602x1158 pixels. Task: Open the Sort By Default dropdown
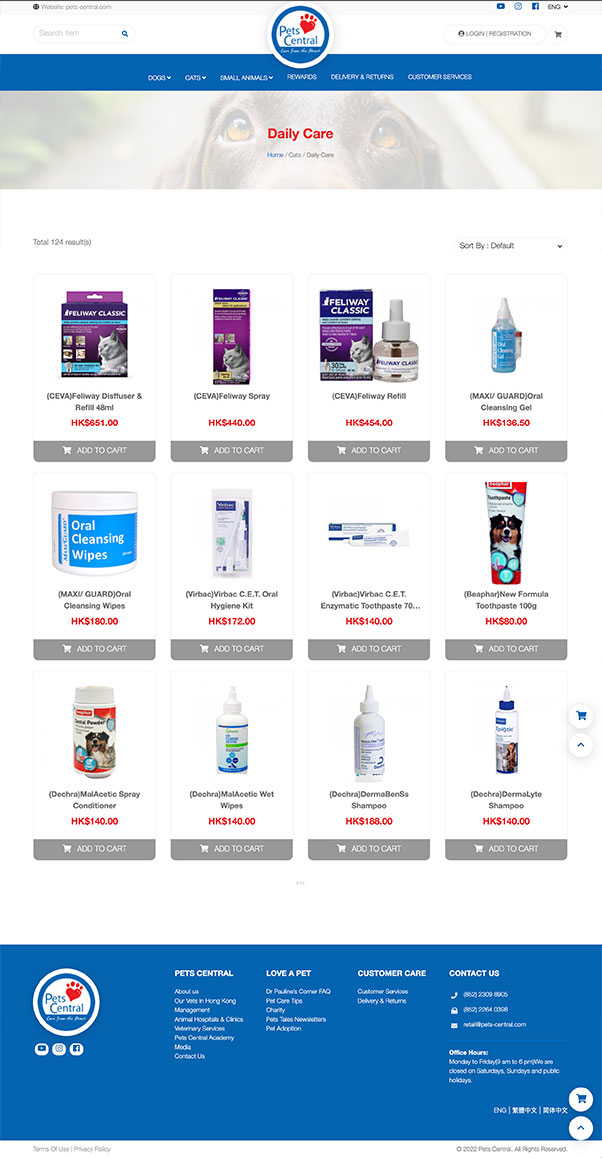pos(510,246)
